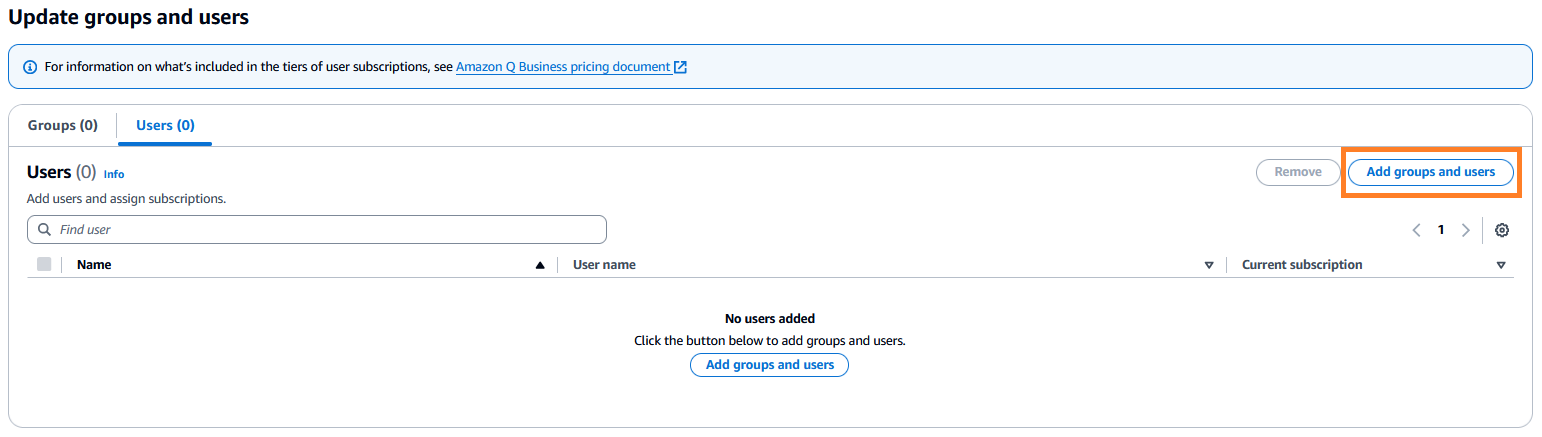Switch to the Groups (0) tab
This screenshot has height=437, width=1542.
[x=63, y=126]
